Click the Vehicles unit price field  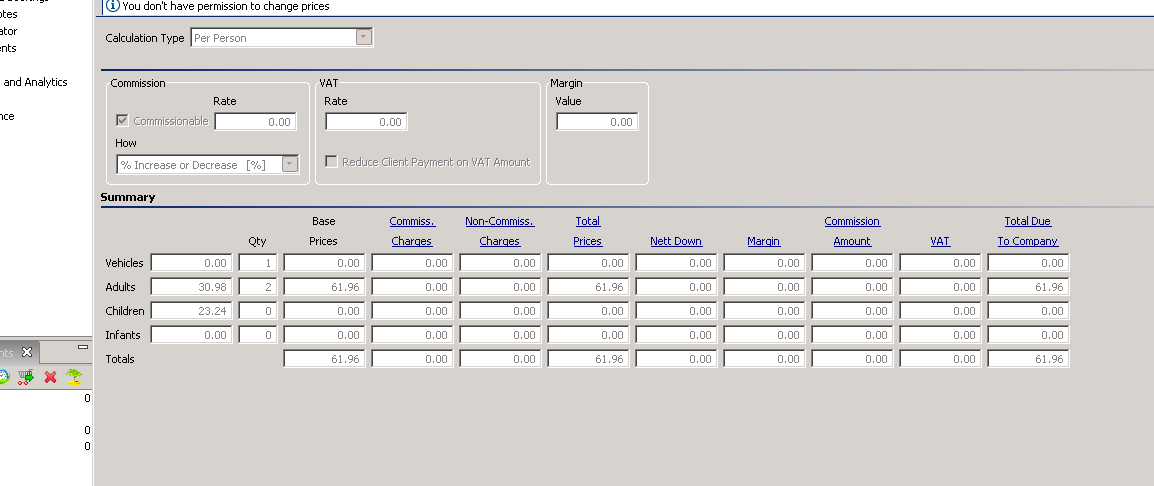tap(191, 263)
